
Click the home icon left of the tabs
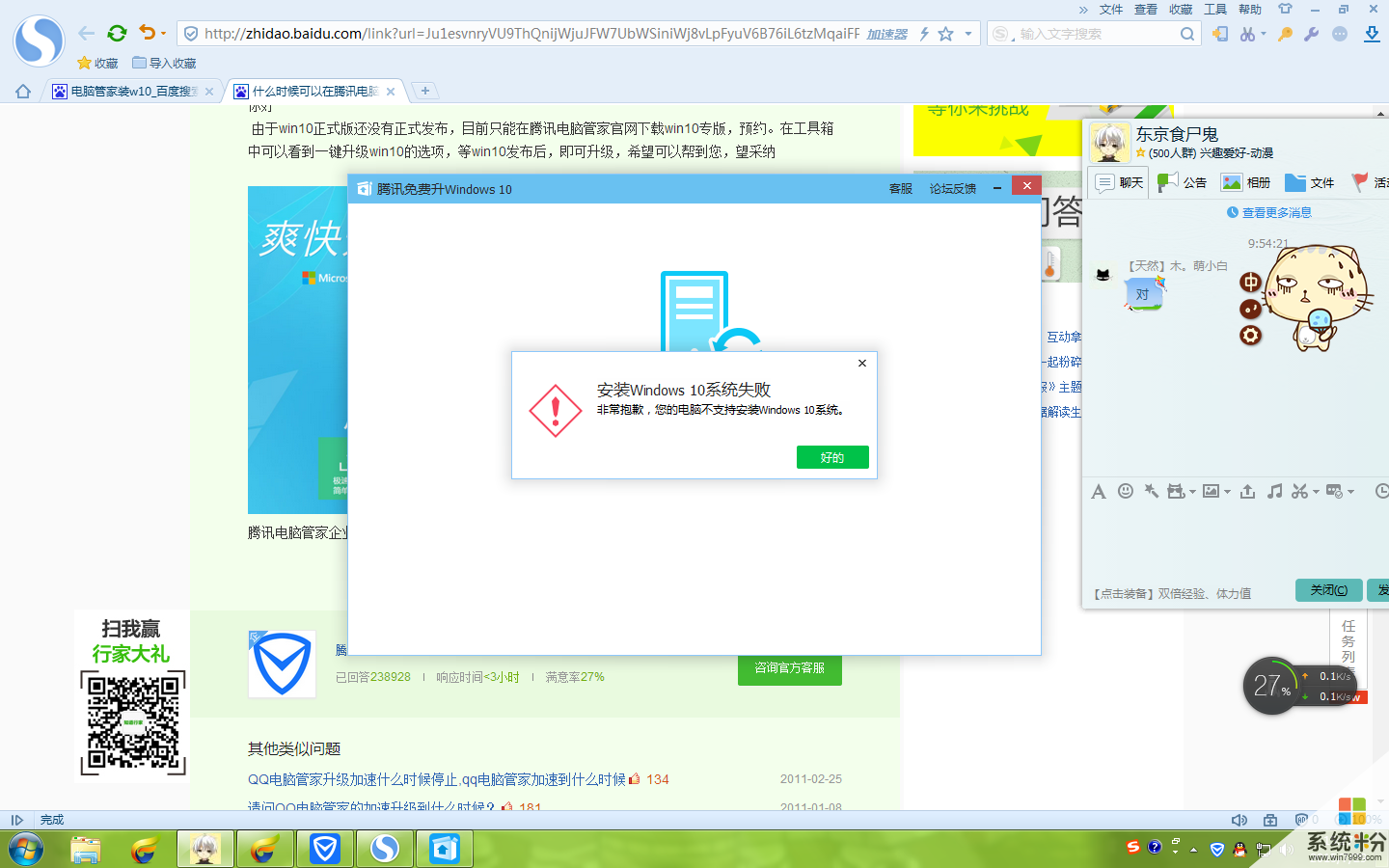23,91
